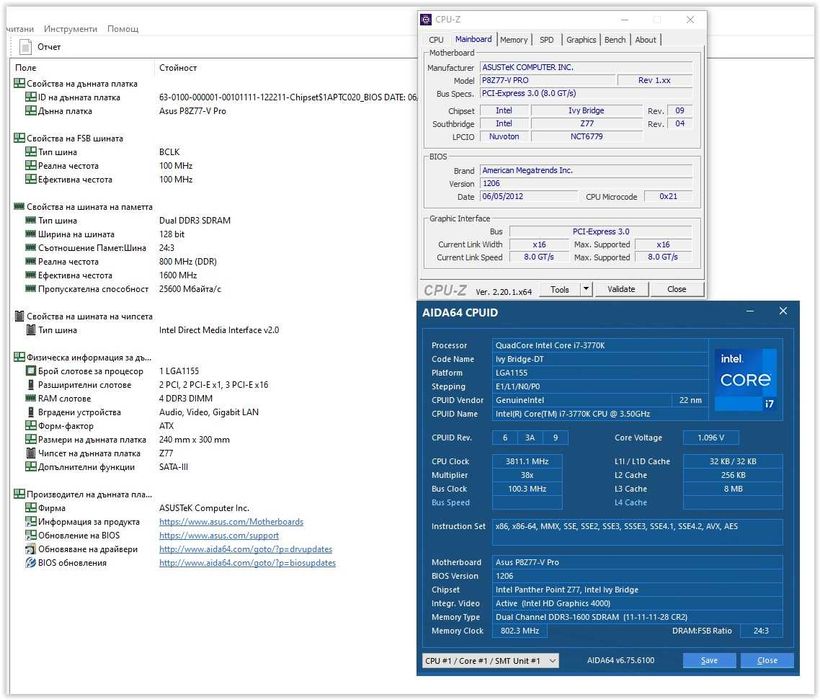
Task: Click Close button in AIDA64 CPUID
Action: (x=767, y=660)
